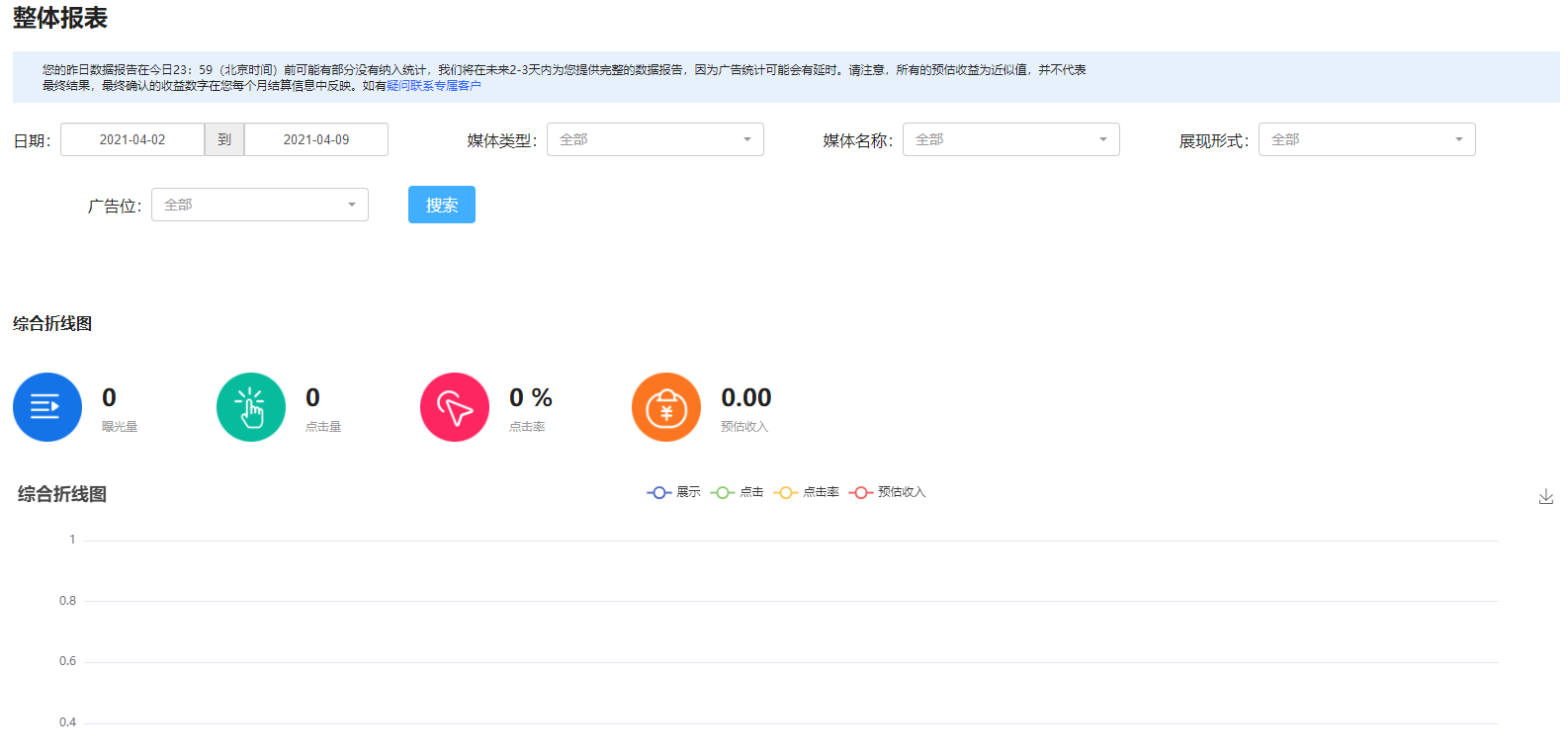Screen dimensions: 1568x756
Task: Toggle the 预估收入 series in chart legend
Action: click(x=888, y=492)
